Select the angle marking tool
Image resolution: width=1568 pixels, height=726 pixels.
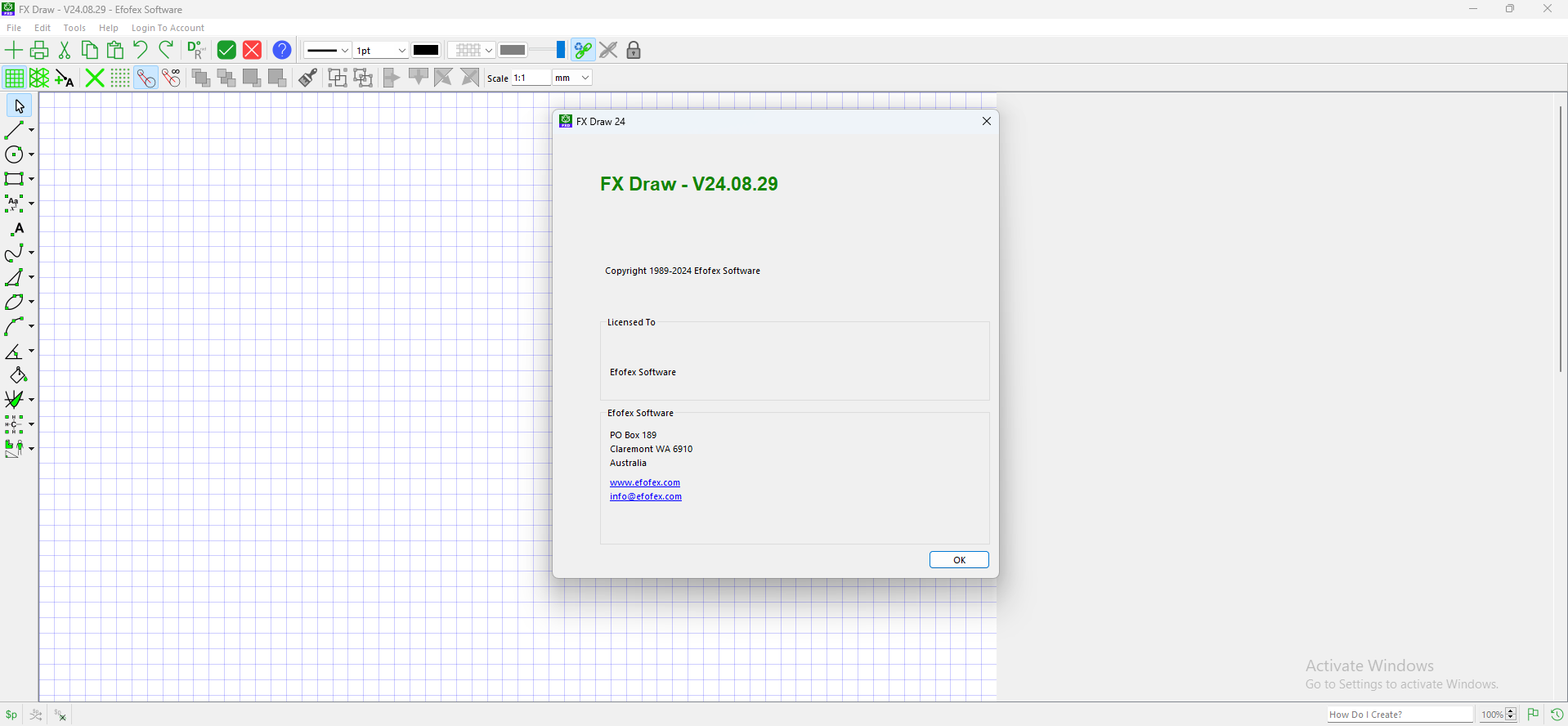[x=14, y=352]
